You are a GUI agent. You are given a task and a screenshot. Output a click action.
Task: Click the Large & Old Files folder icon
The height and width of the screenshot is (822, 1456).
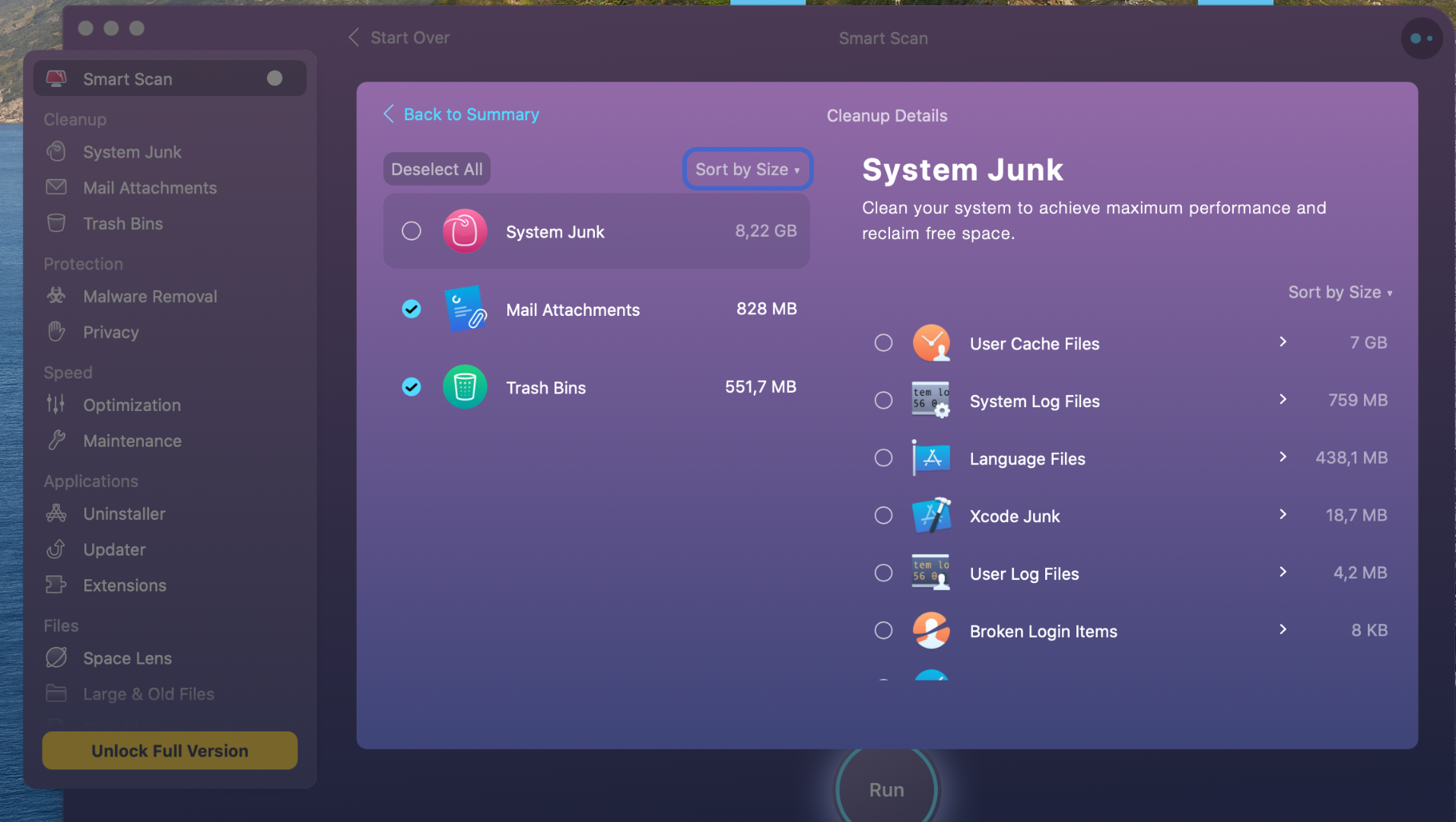pos(56,693)
